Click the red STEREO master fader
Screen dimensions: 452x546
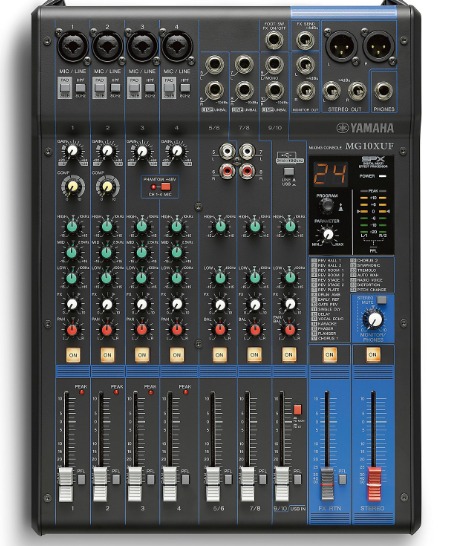(x=374, y=484)
